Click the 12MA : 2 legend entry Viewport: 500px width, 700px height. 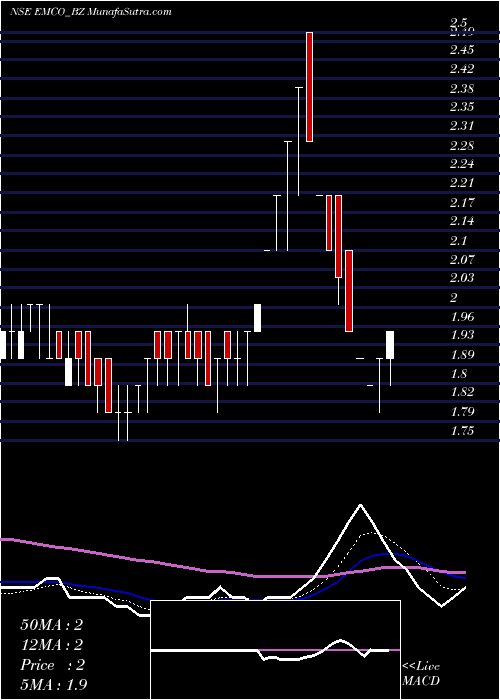click(52, 645)
